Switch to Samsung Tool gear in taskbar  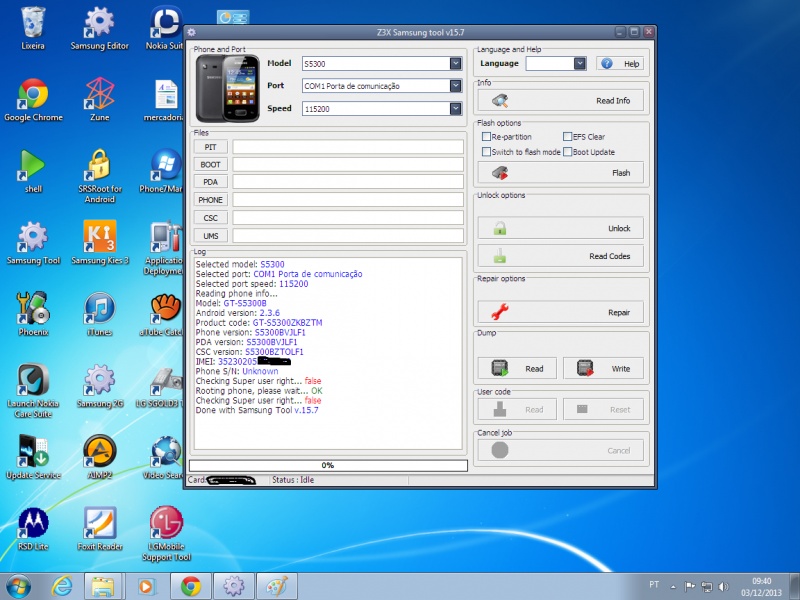(234, 586)
